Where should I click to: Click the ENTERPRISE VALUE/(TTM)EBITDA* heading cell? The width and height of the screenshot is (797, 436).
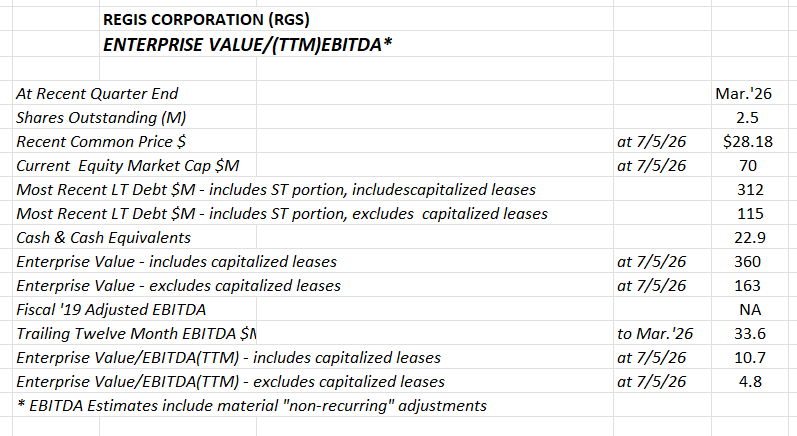248,45
